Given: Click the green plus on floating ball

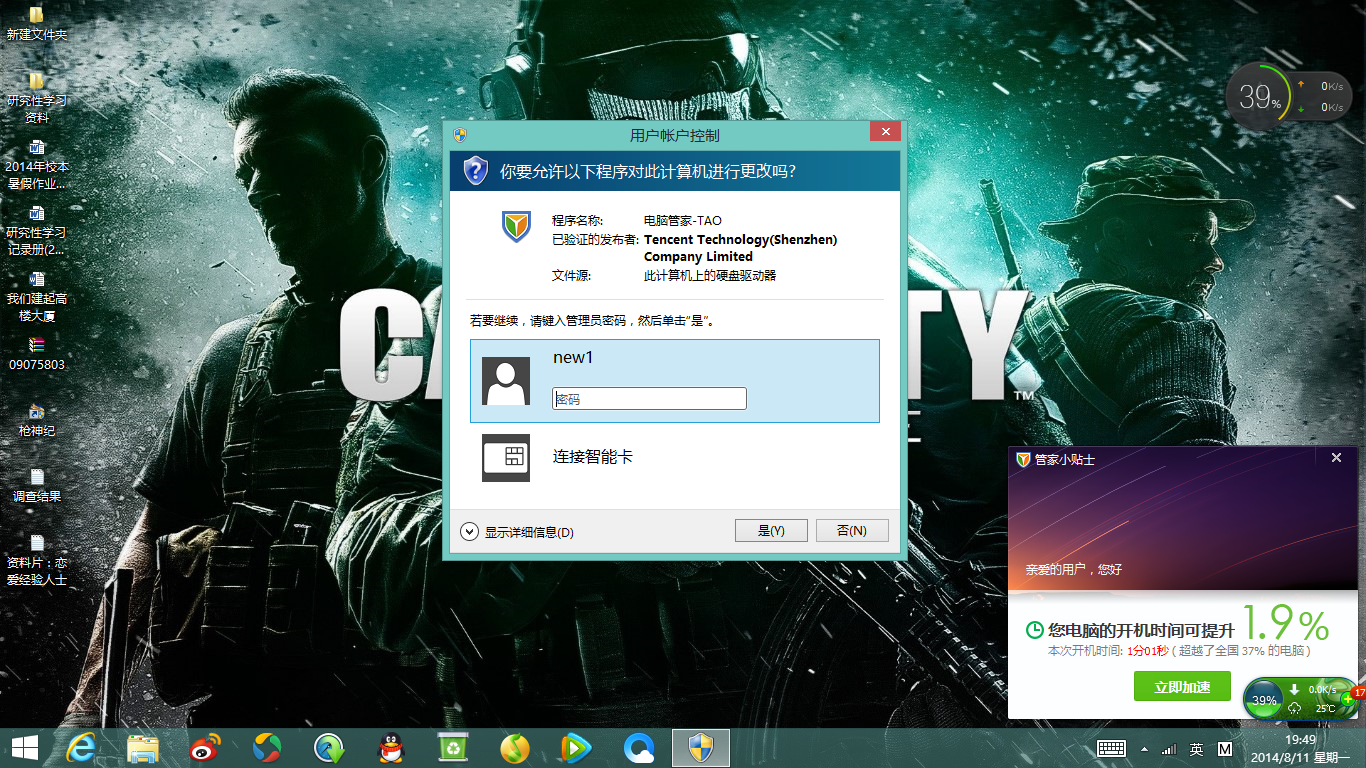Looking at the screenshot, I should pyautogui.click(x=1350, y=700).
